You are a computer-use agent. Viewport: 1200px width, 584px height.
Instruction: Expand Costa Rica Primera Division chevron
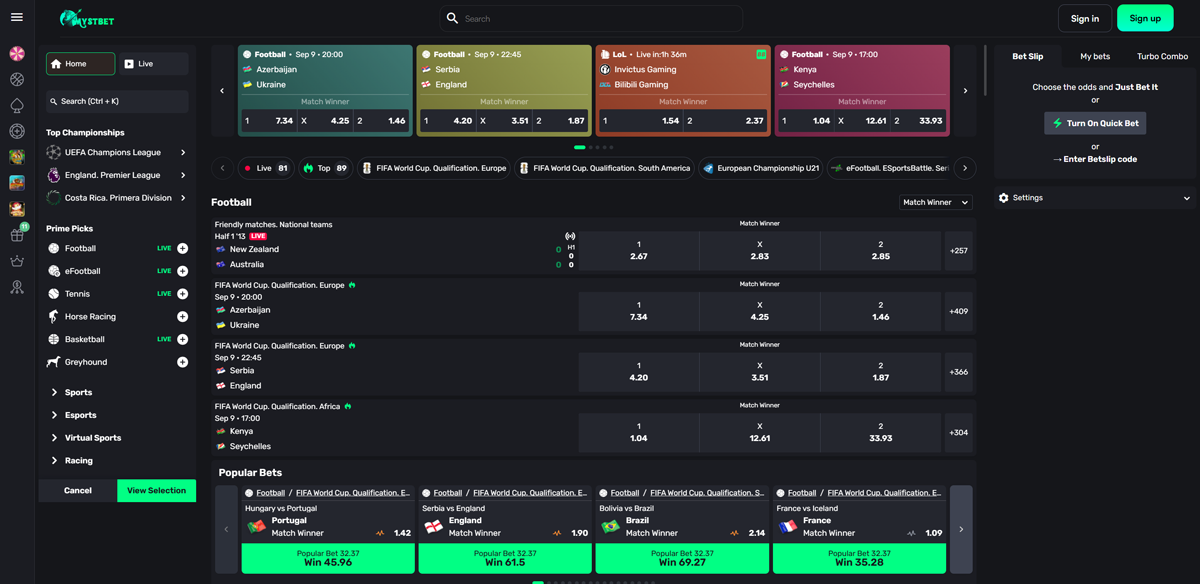pos(183,198)
